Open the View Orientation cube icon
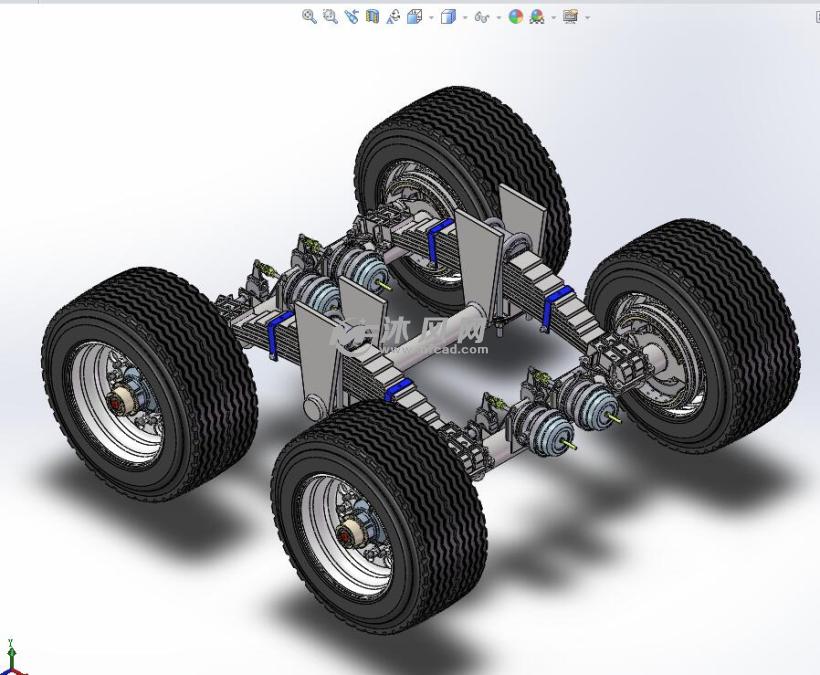The width and height of the screenshot is (820, 675). (414, 16)
